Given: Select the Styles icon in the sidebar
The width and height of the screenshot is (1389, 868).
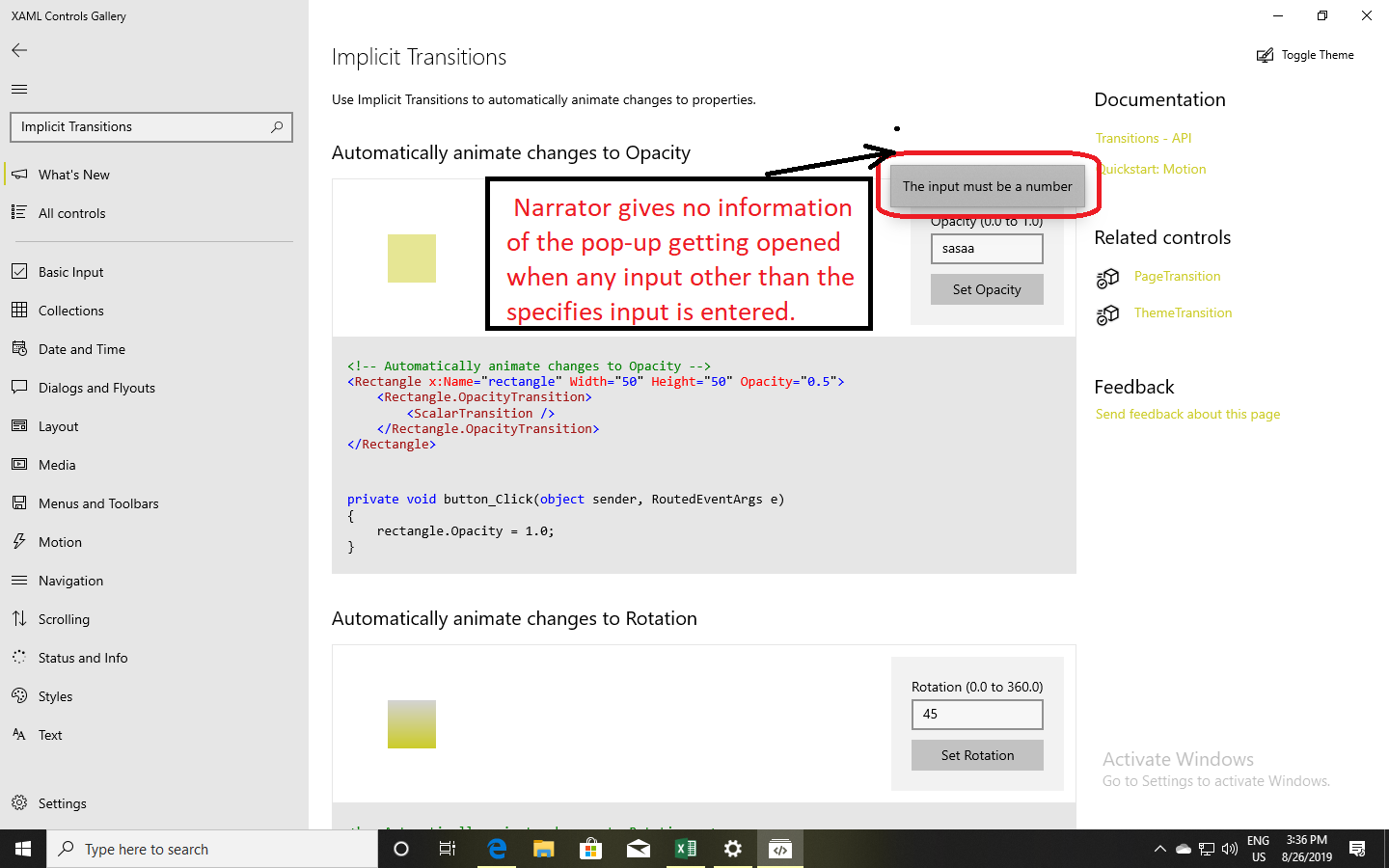Looking at the screenshot, I should (x=20, y=695).
